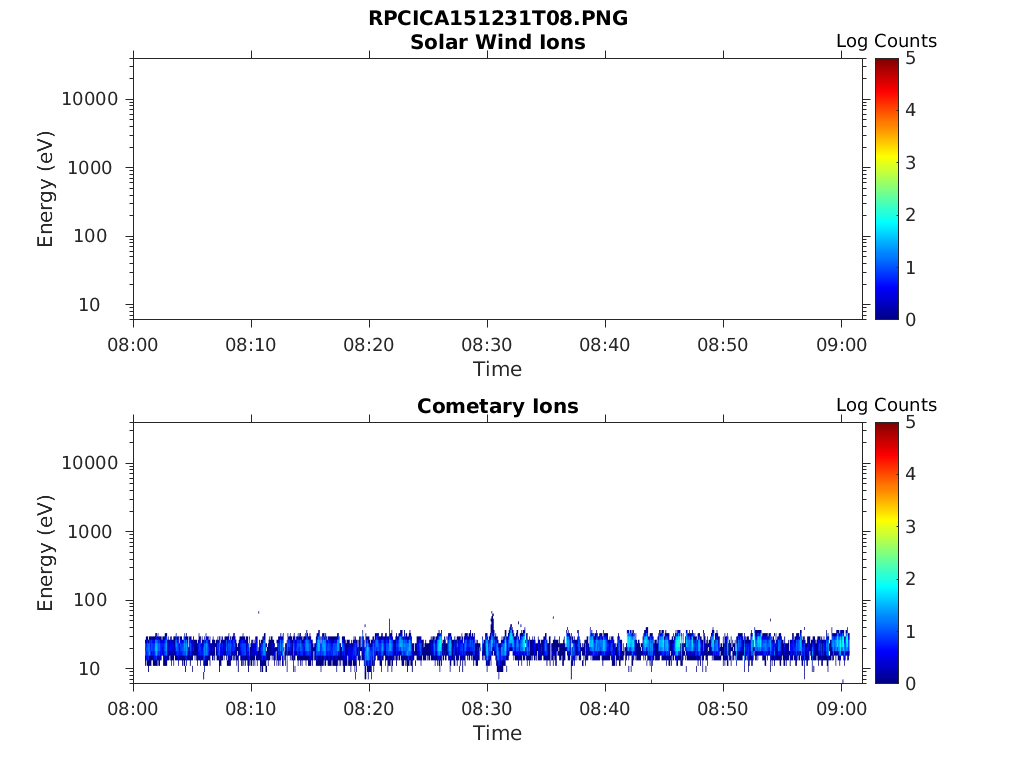The width and height of the screenshot is (1024, 768).
Task: Click 08:00 tick label on Solar Wind plot
Action: click(x=133, y=345)
